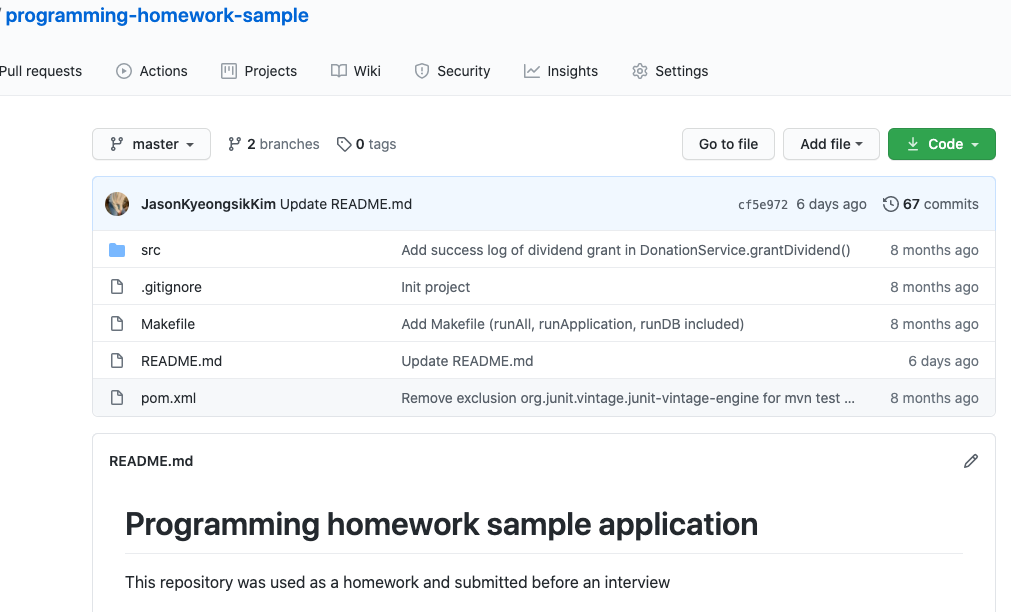Click the branch icon next to 2 branches
1011x612 pixels.
pyautogui.click(x=235, y=144)
